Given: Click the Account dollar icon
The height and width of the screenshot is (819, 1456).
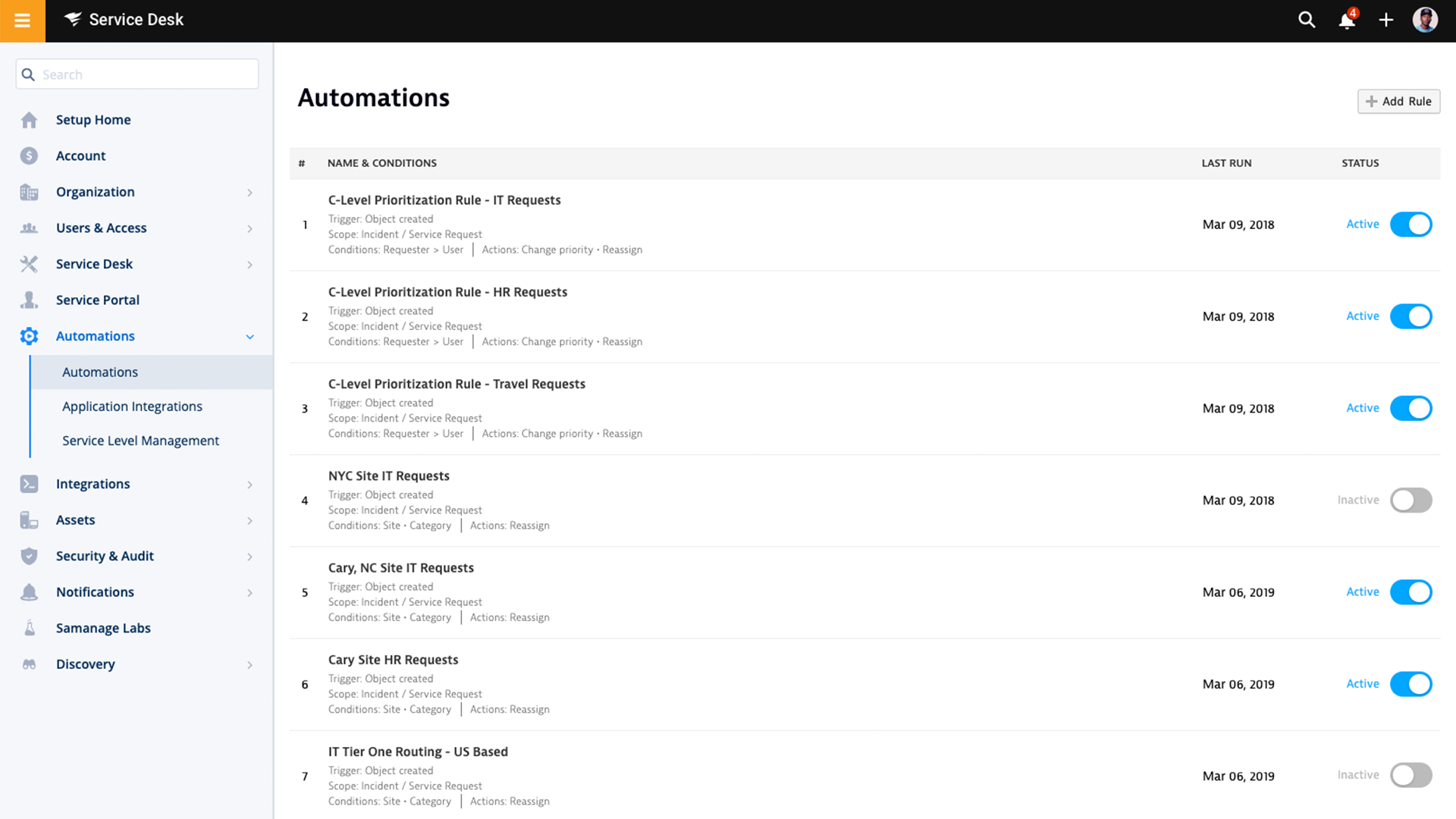Looking at the screenshot, I should [29, 155].
